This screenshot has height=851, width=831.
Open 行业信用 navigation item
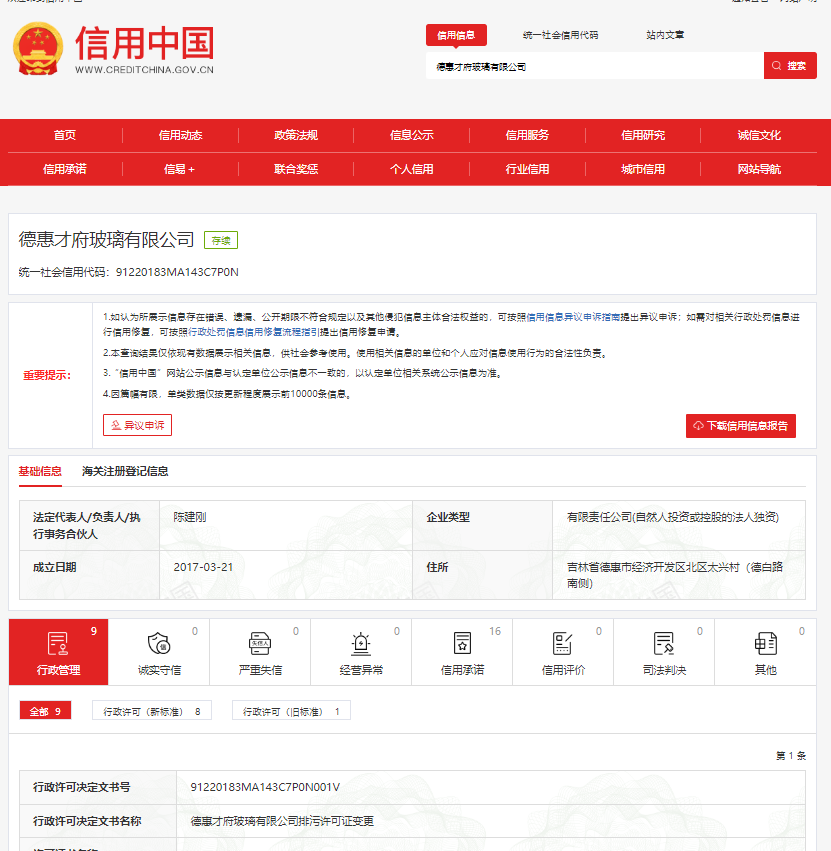[527, 169]
